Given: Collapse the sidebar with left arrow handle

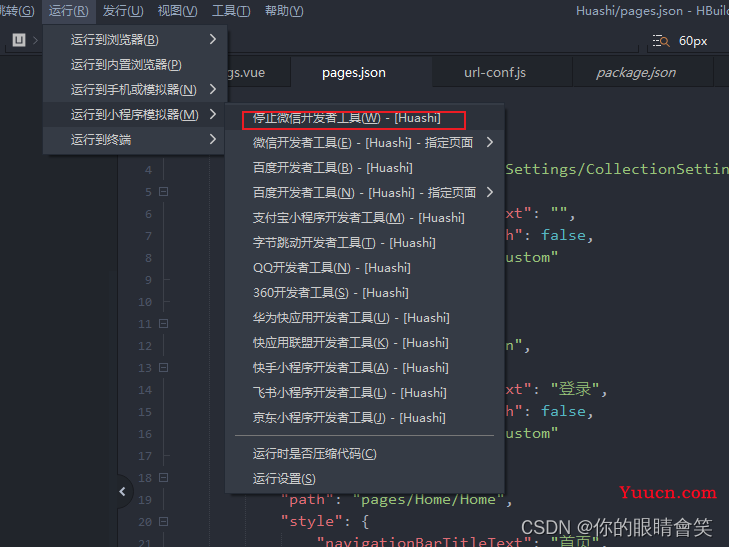Looking at the screenshot, I should pyautogui.click(x=123, y=491).
